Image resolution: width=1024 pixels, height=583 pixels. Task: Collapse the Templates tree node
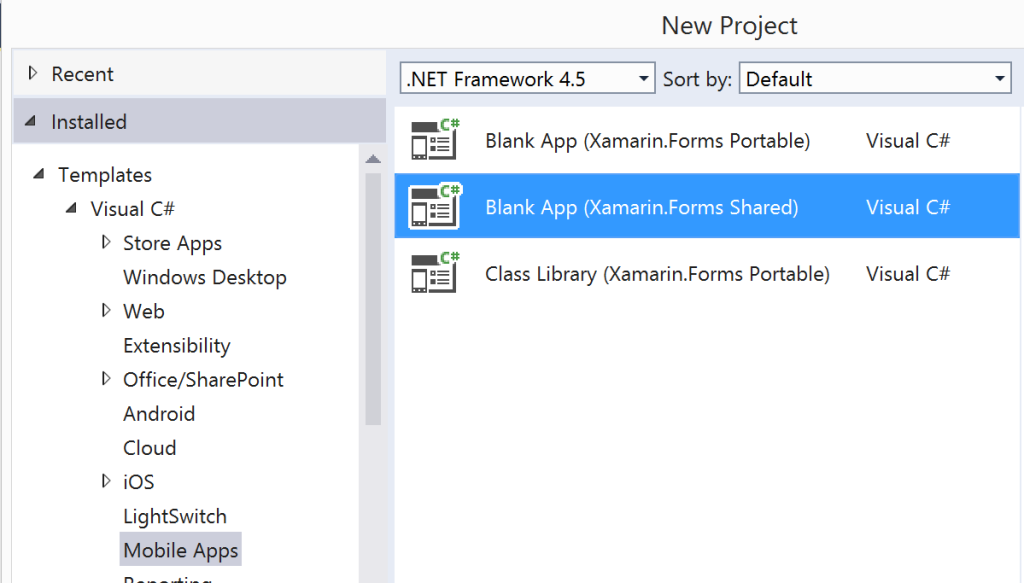39,174
